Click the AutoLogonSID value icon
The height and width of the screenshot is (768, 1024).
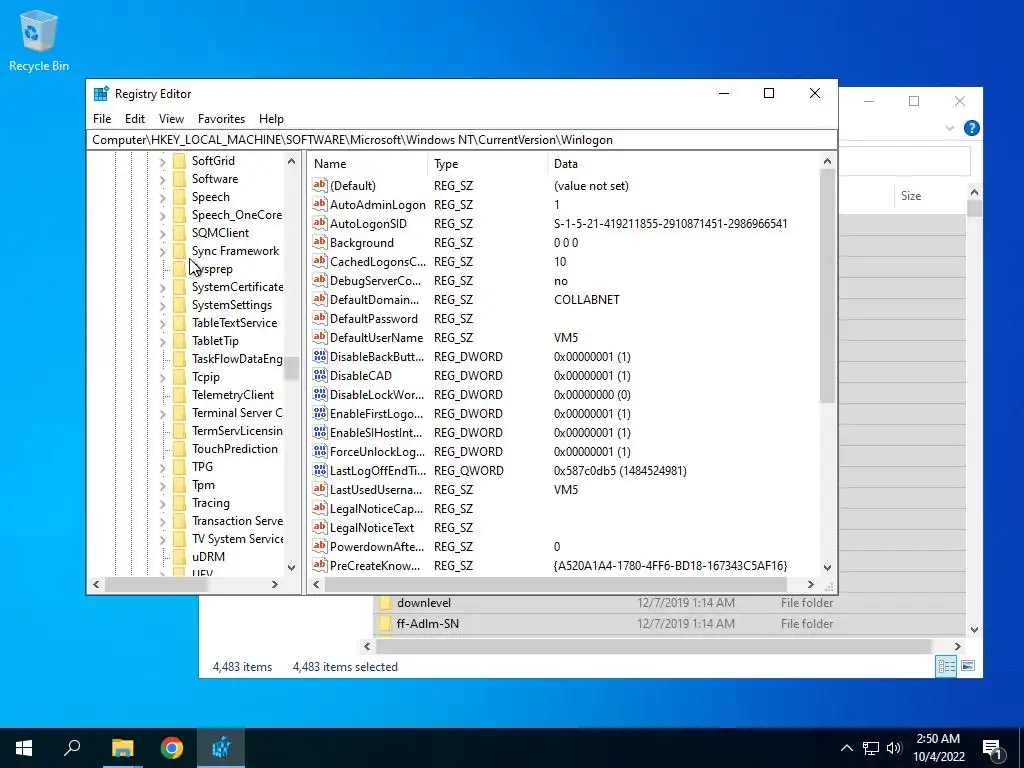(319, 223)
